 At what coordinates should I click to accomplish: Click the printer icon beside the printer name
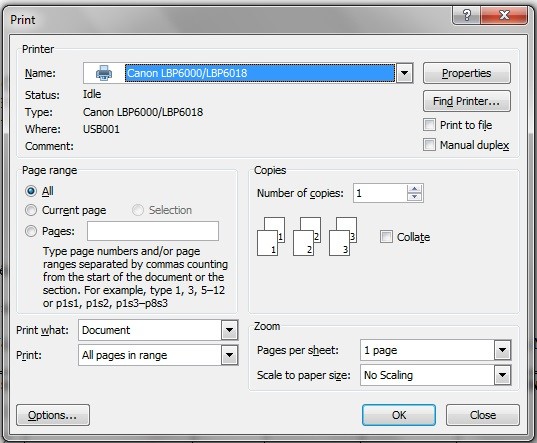click(104, 73)
